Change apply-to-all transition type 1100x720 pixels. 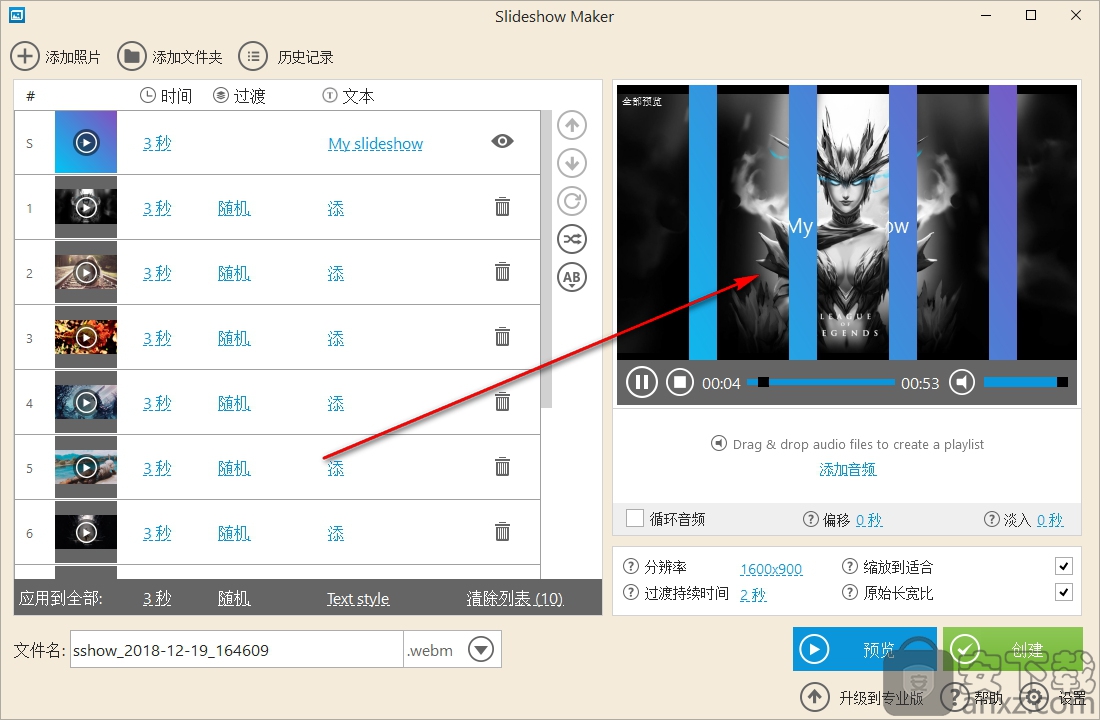click(x=234, y=599)
